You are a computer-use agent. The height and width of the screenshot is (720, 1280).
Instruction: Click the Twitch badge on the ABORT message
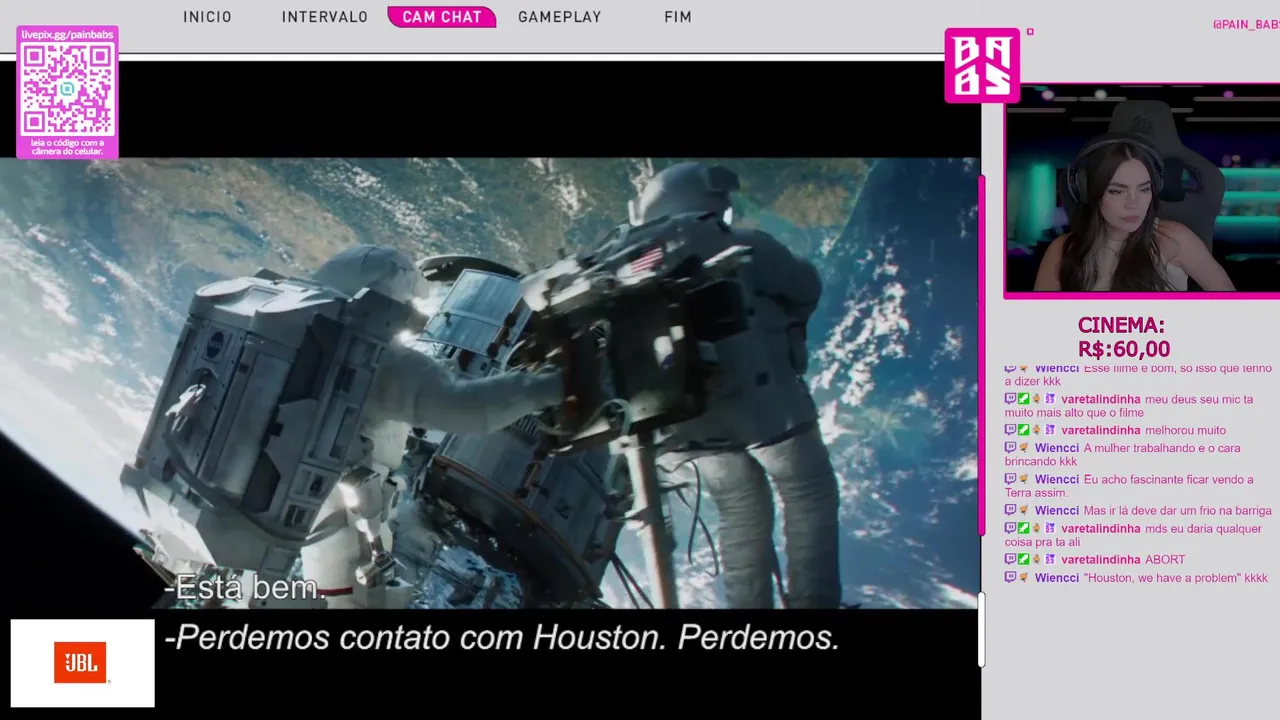pos(1010,560)
